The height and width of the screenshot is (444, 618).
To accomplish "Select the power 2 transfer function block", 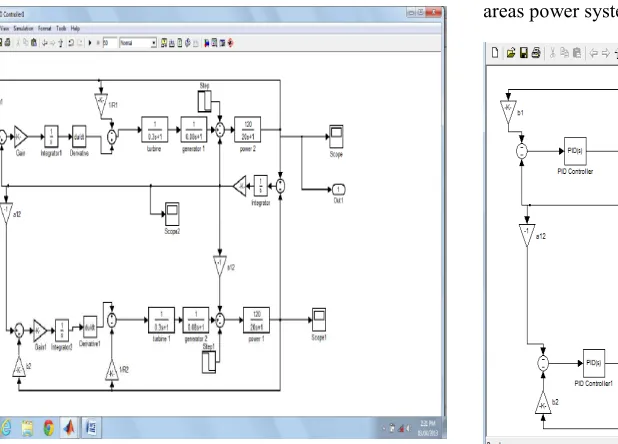I will [x=248, y=129].
